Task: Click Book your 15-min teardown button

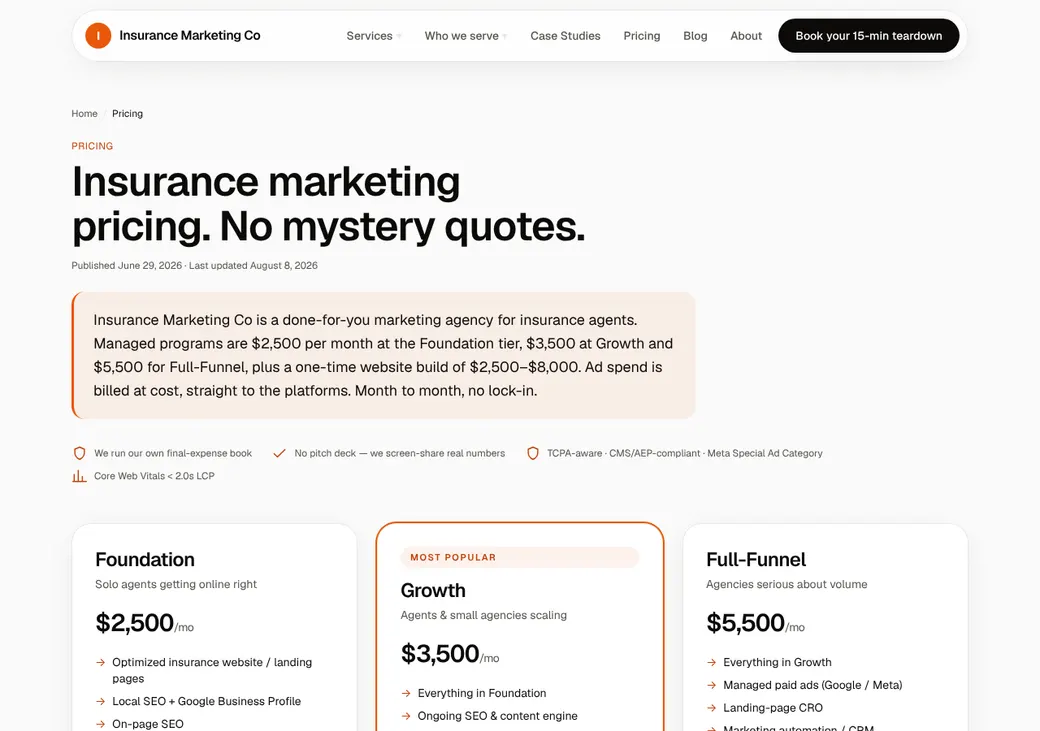Action: [x=868, y=36]
